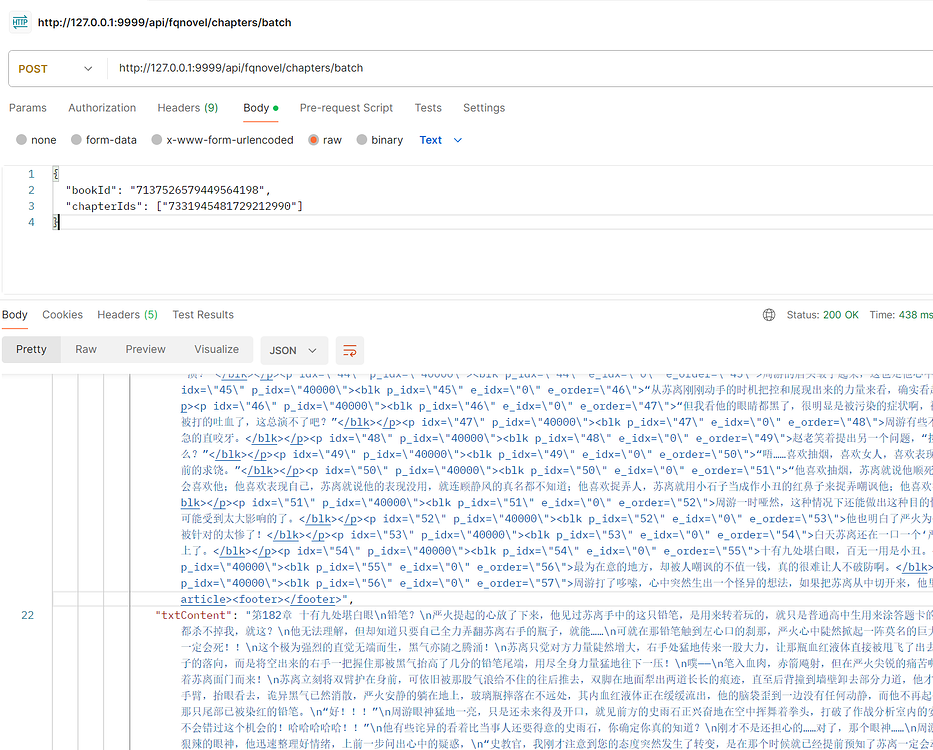Select the binary body radio button
This screenshot has width=933, height=750.
pos(362,140)
